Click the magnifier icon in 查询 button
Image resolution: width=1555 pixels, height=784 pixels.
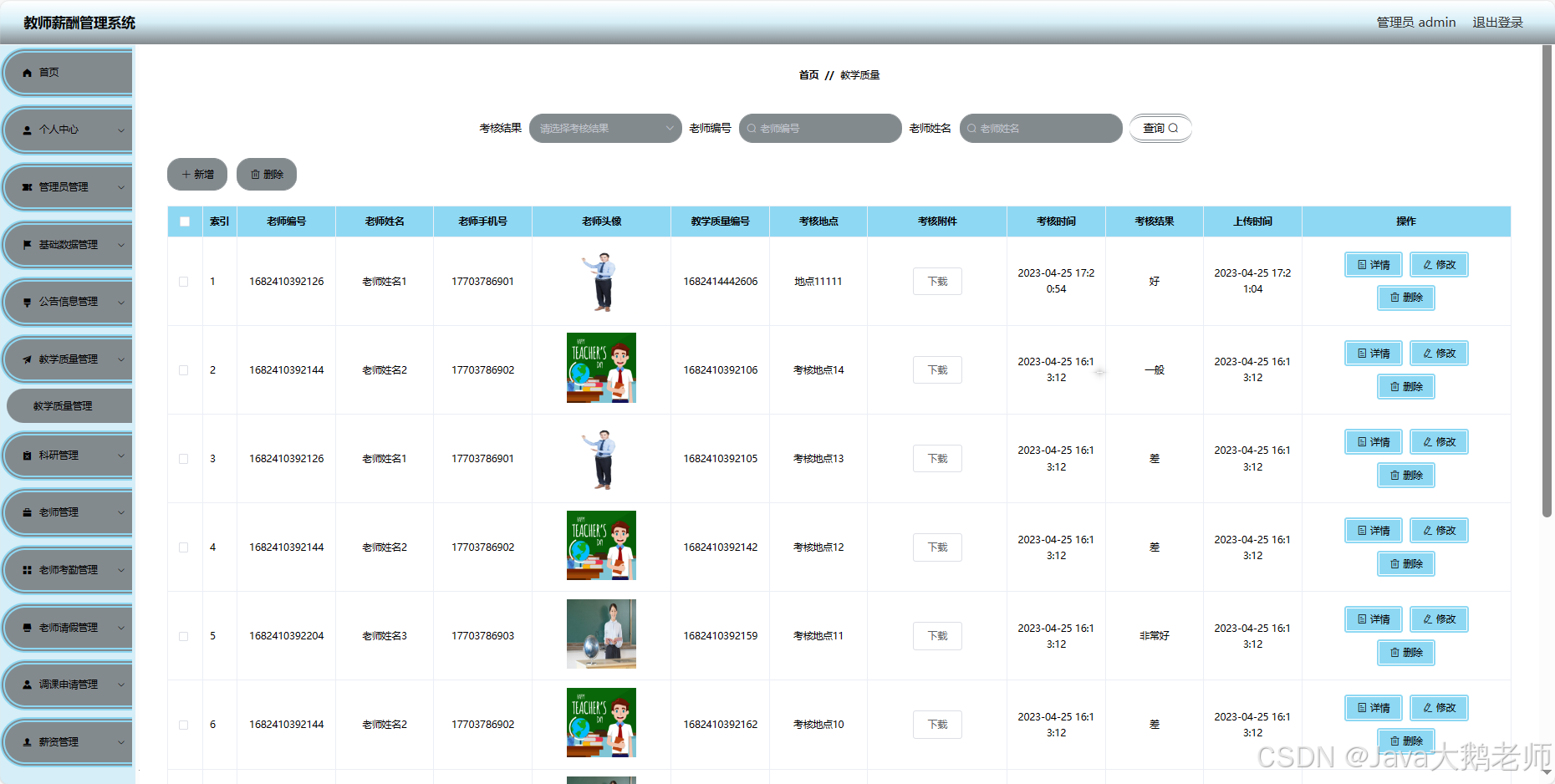pos(1173,128)
